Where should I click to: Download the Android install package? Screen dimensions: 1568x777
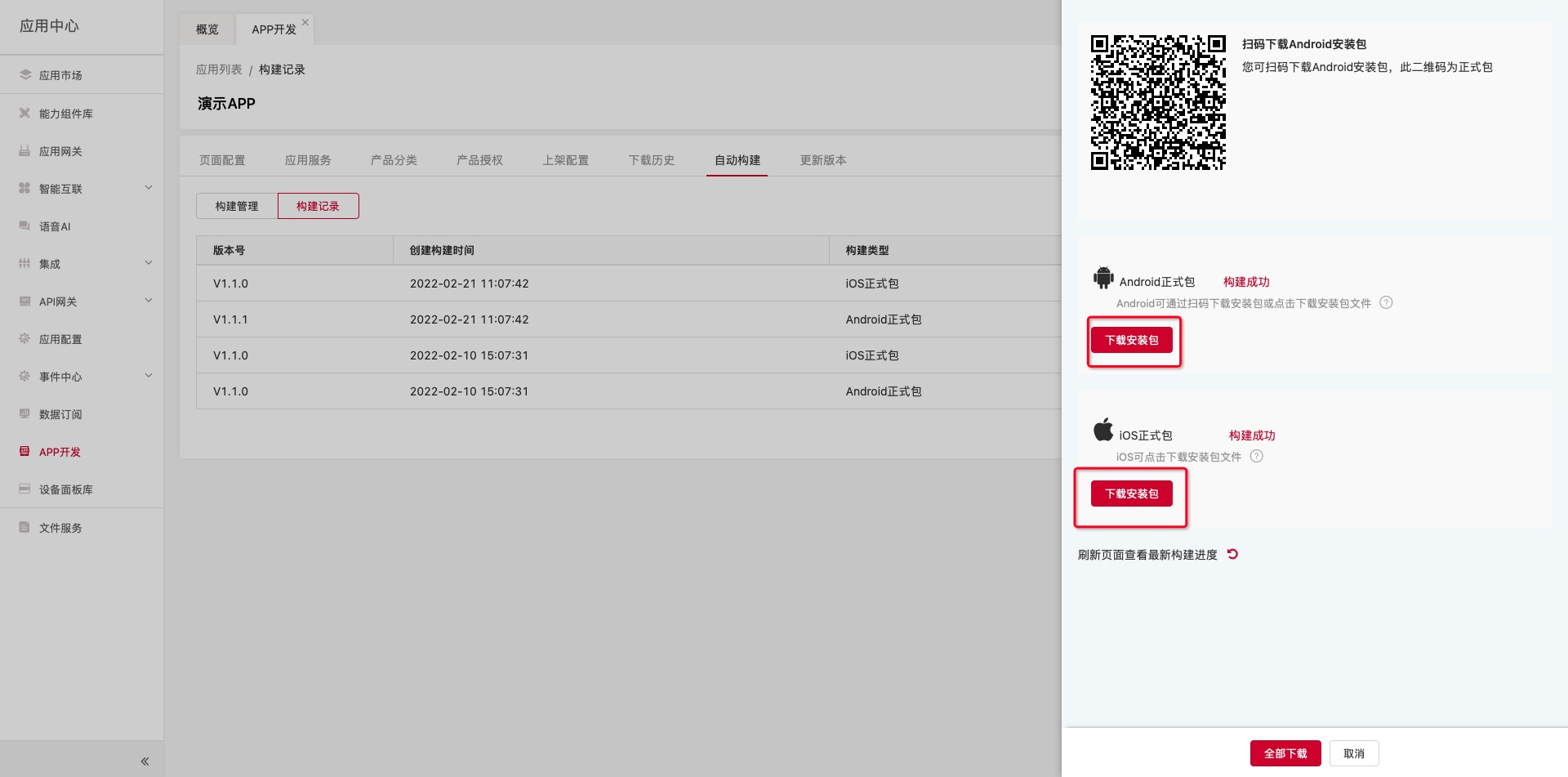click(1131, 340)
